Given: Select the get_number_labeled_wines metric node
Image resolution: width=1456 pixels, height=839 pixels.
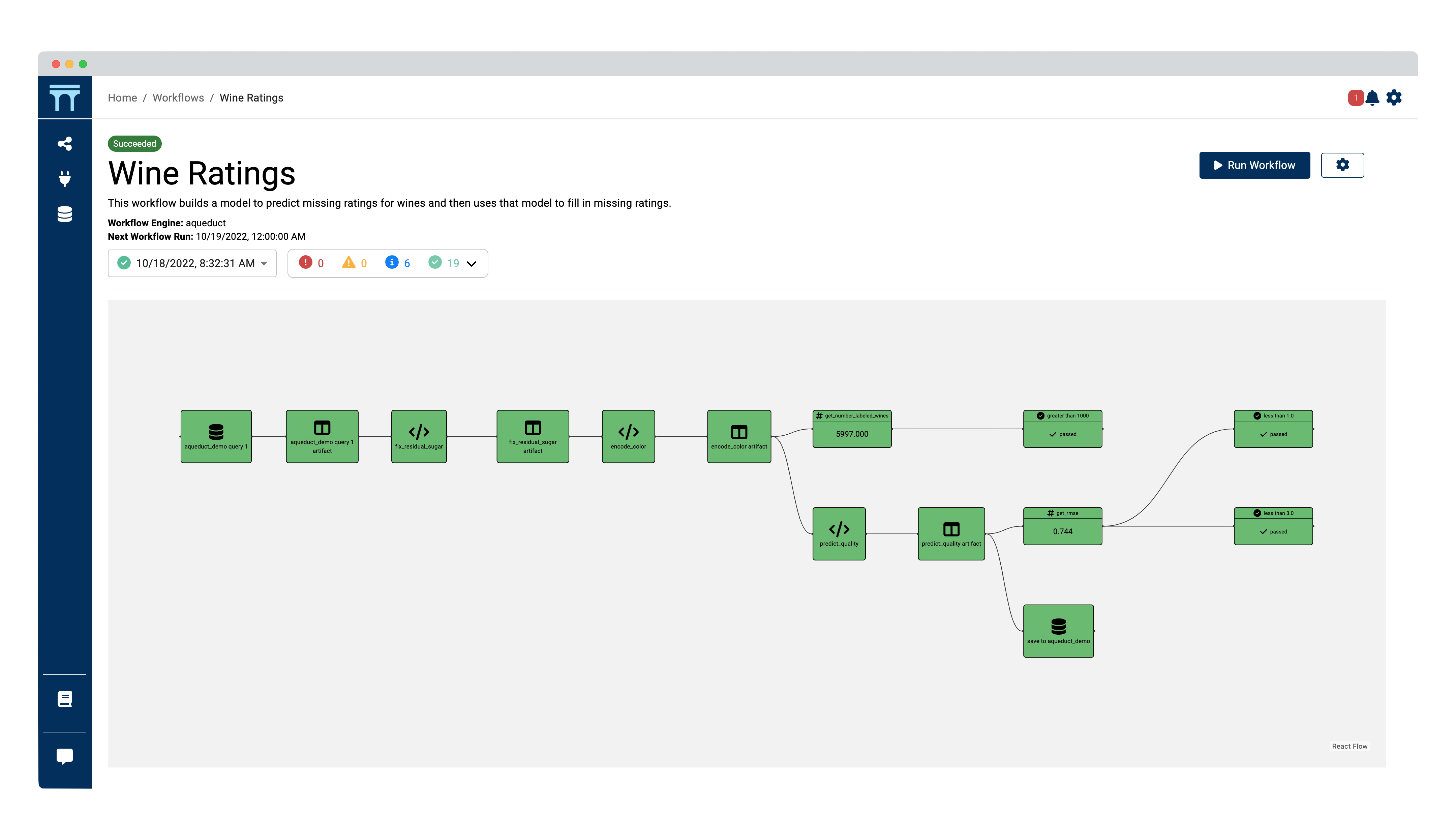Looking at the screenshot, I should coord(852,429).
